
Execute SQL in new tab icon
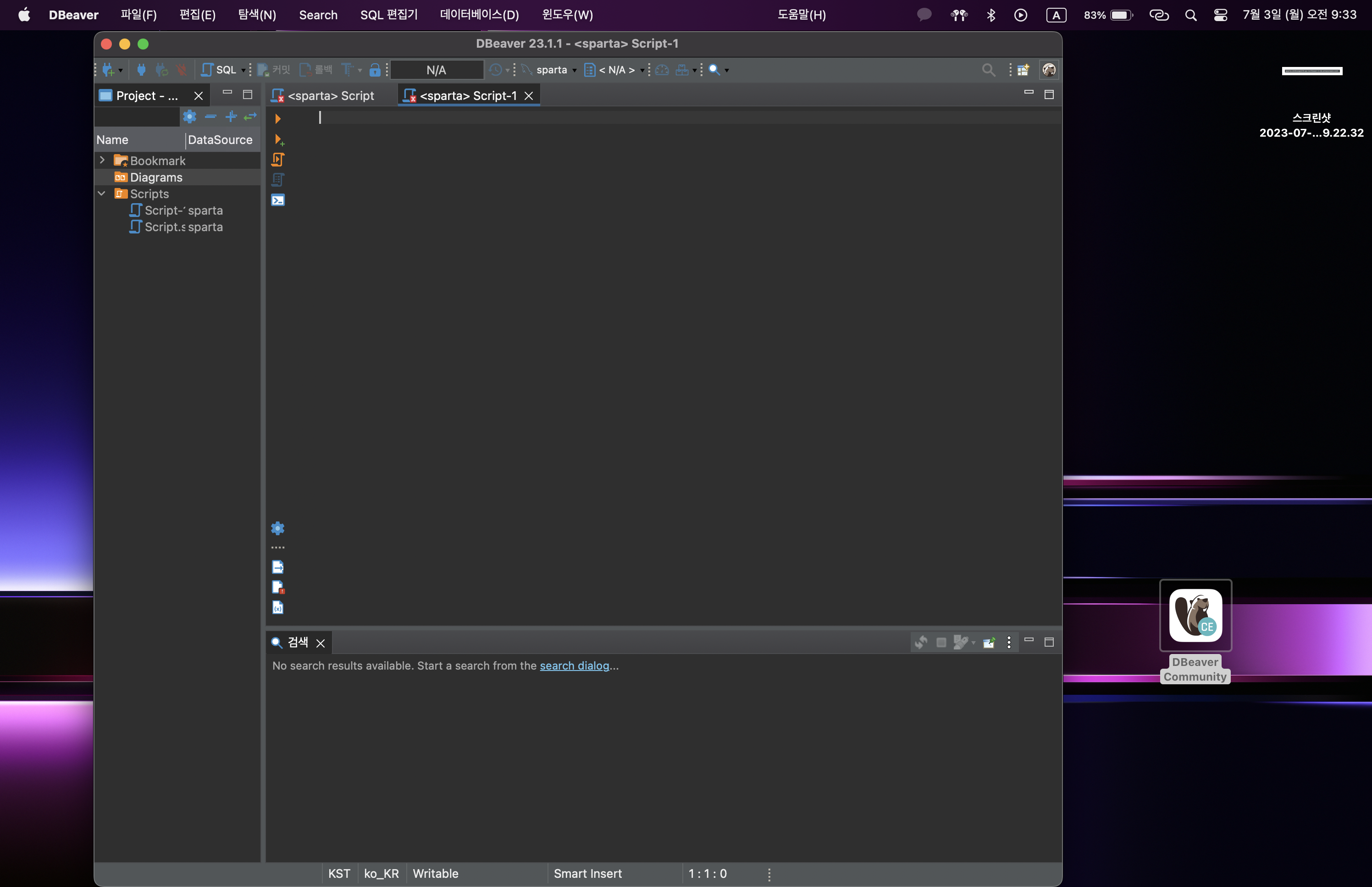tap(279, 139)
